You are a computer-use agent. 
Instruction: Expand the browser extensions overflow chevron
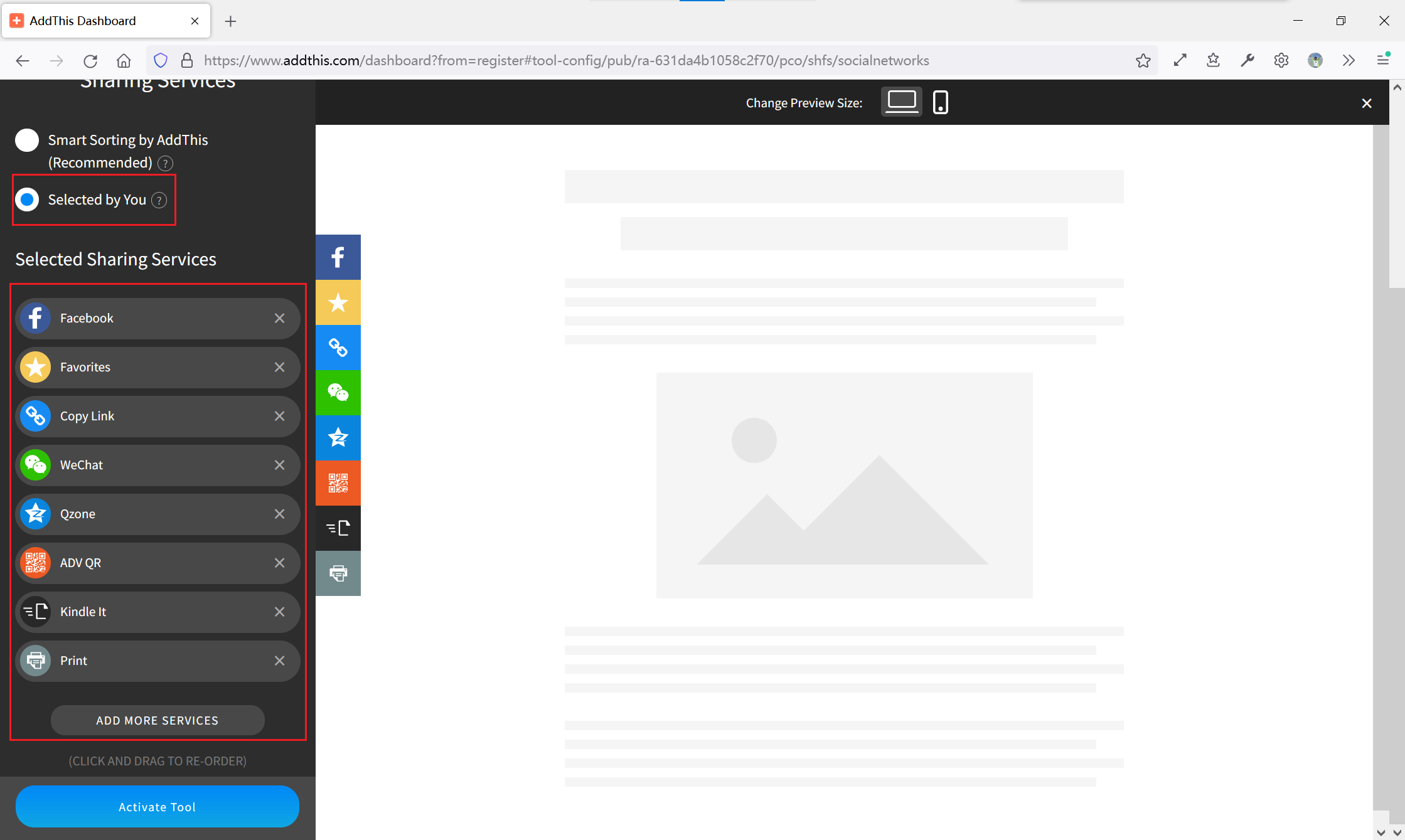click(x=1349, y=60)
